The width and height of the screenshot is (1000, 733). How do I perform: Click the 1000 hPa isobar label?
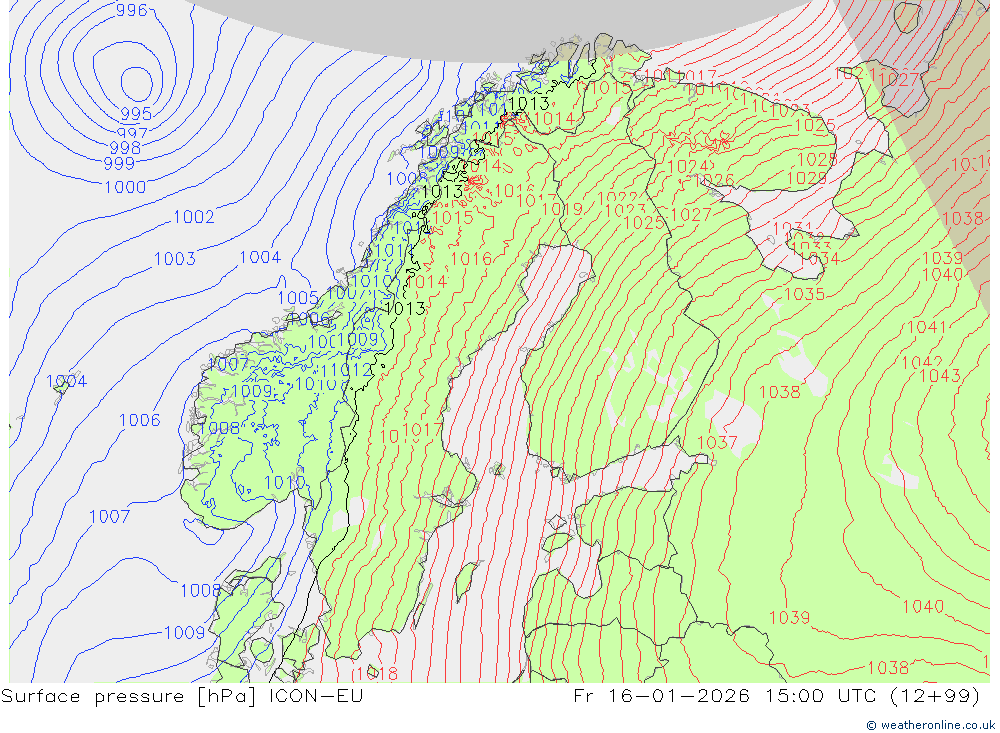(x=125, y=187)
